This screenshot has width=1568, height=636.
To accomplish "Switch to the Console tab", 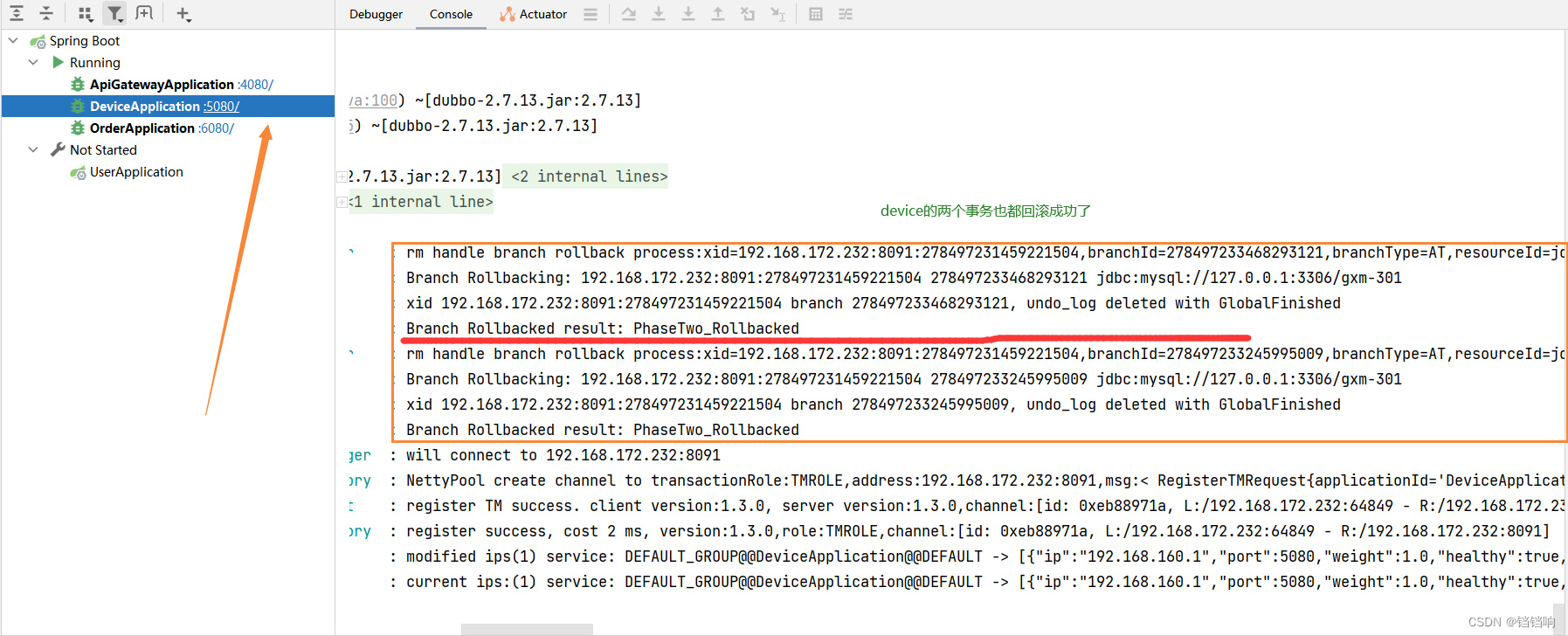I will point(451,14).
